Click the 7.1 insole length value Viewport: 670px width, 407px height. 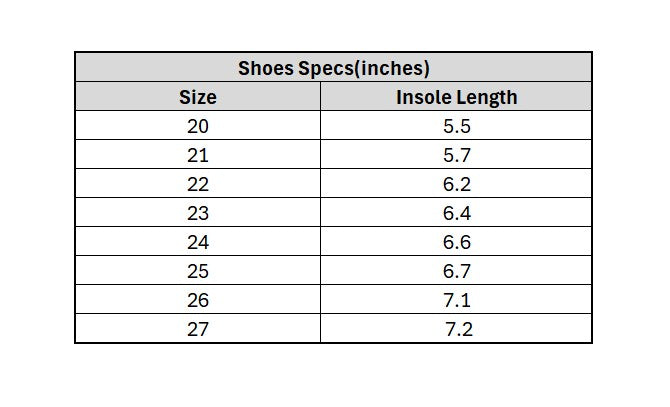coord(457,300)
